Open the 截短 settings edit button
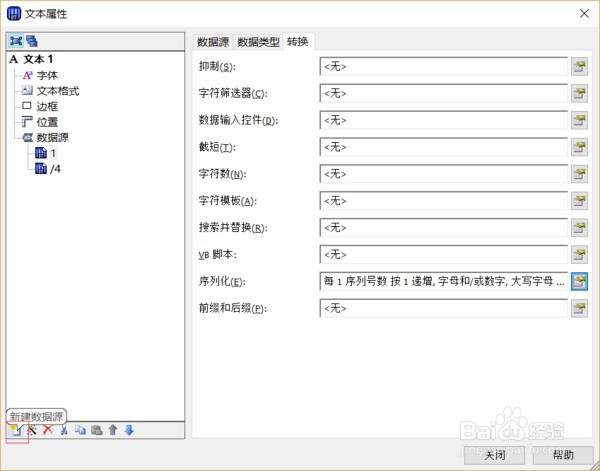This screenshot has height=471, width=600. pyautogui.click(x=579, y=147)
